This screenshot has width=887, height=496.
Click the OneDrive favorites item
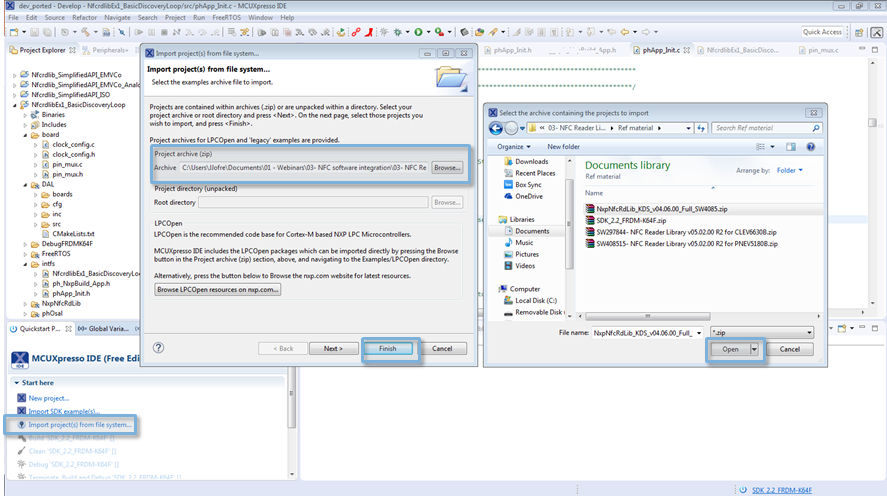tap(523, 196)
